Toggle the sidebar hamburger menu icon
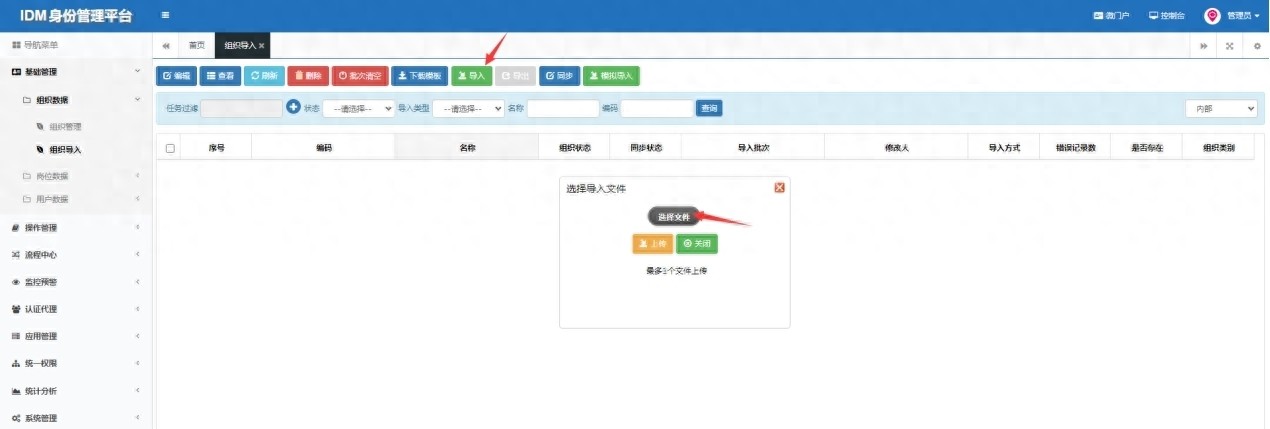The width and height of the screenshot is (1270, 429). 165,15
